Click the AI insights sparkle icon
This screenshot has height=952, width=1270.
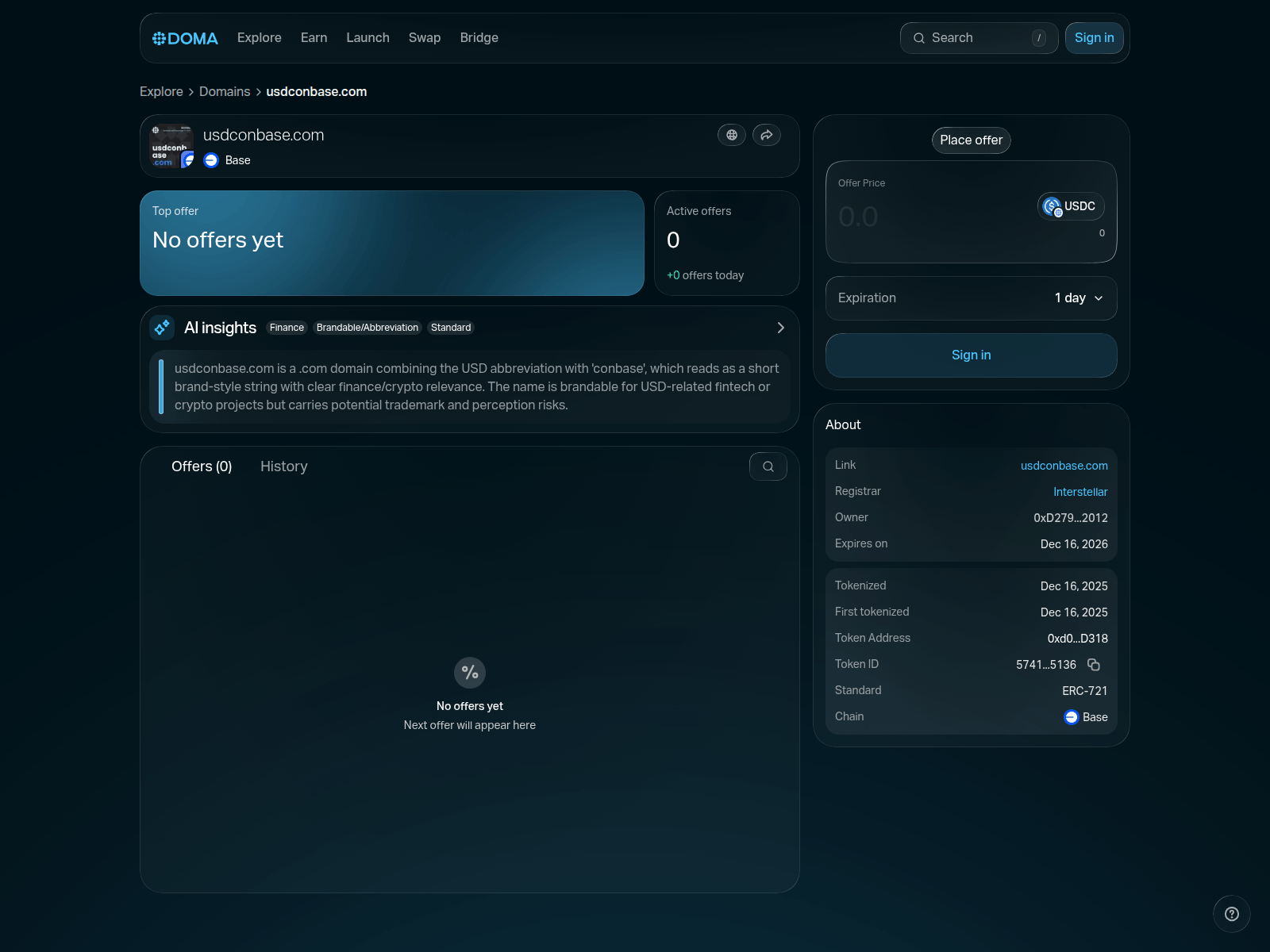[162, 328]
